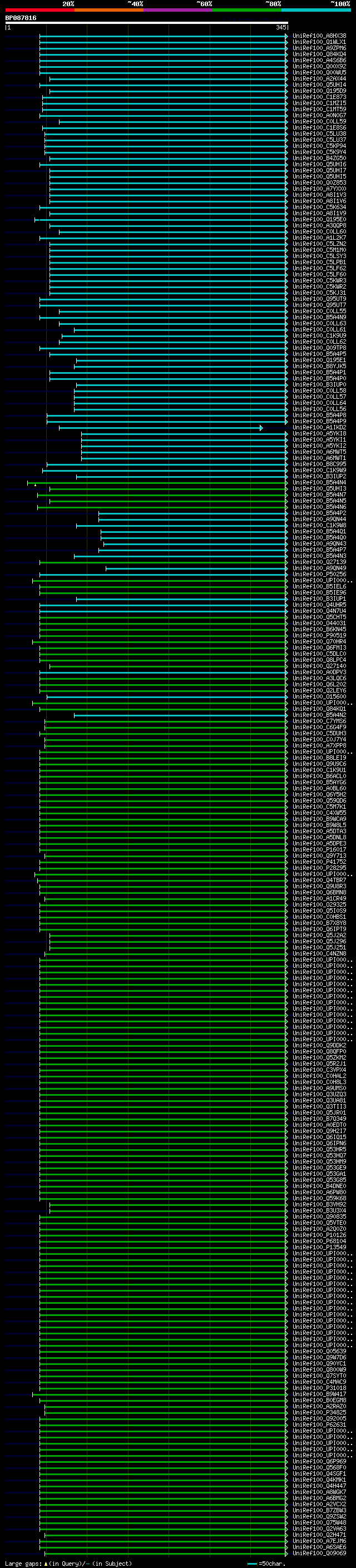Screen dimensions: 356x1568
Task: Open hit UniRef100_A8HX38
Action: click(319, 36)
